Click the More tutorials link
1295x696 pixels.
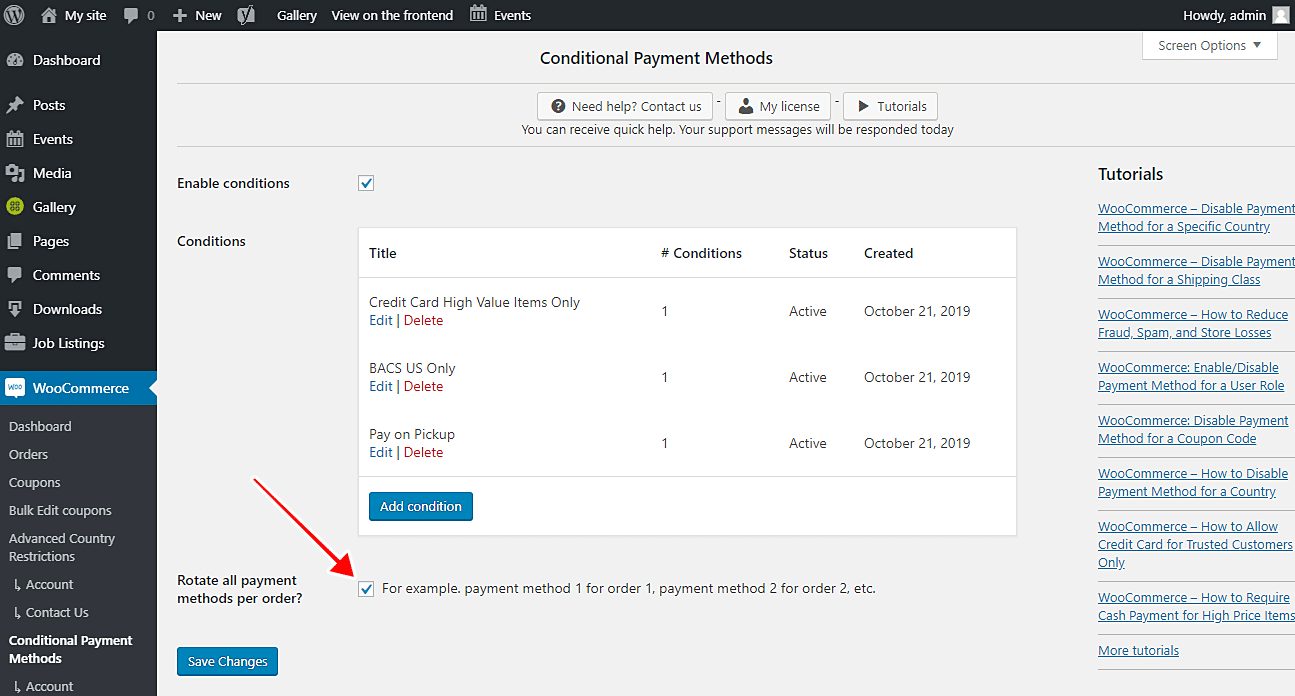point(1138,650)
